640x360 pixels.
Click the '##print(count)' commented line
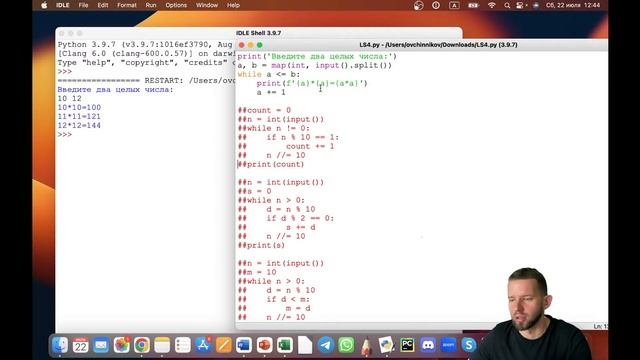271,164
